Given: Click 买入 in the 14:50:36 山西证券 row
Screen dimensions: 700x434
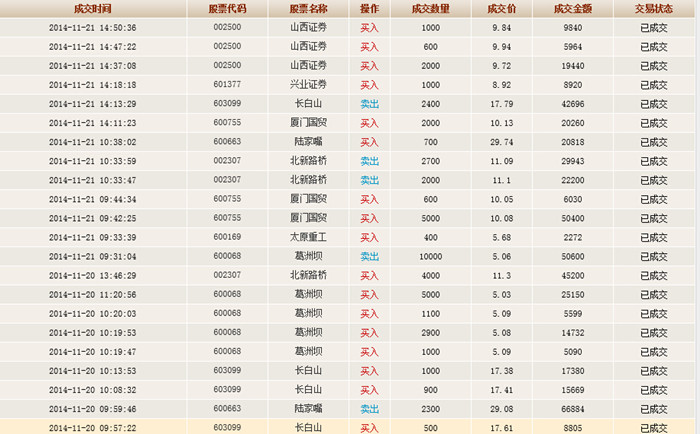Looking at the screenshot, I should point(369,28).
